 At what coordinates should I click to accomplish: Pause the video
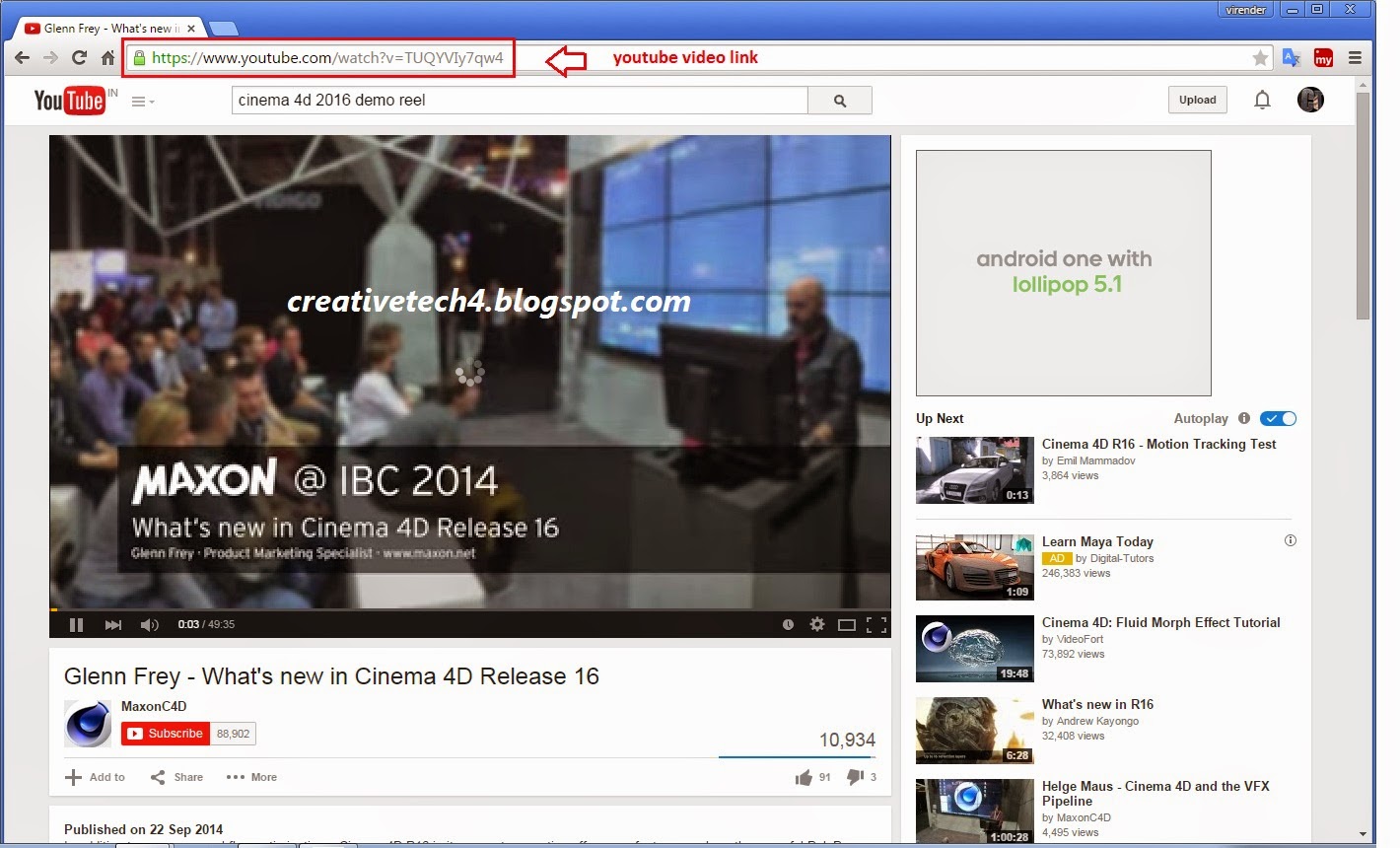pyautogui.click(x=76, y=624)
